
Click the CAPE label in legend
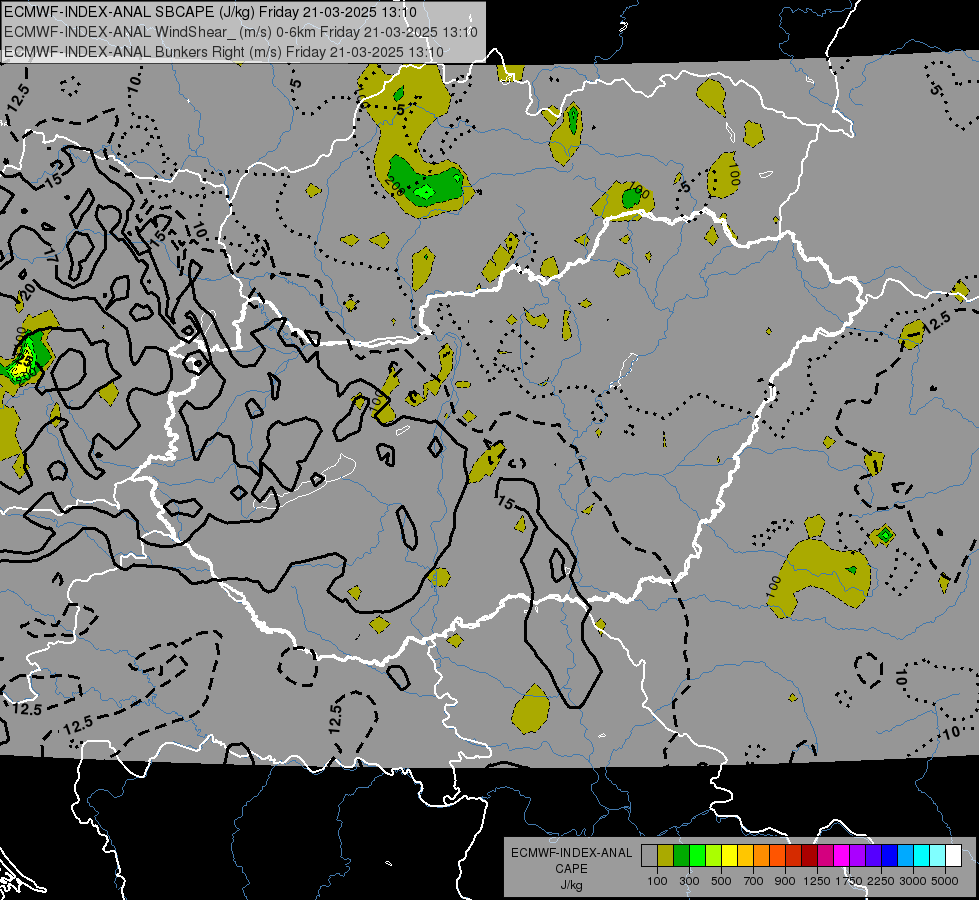coord(571,869)
